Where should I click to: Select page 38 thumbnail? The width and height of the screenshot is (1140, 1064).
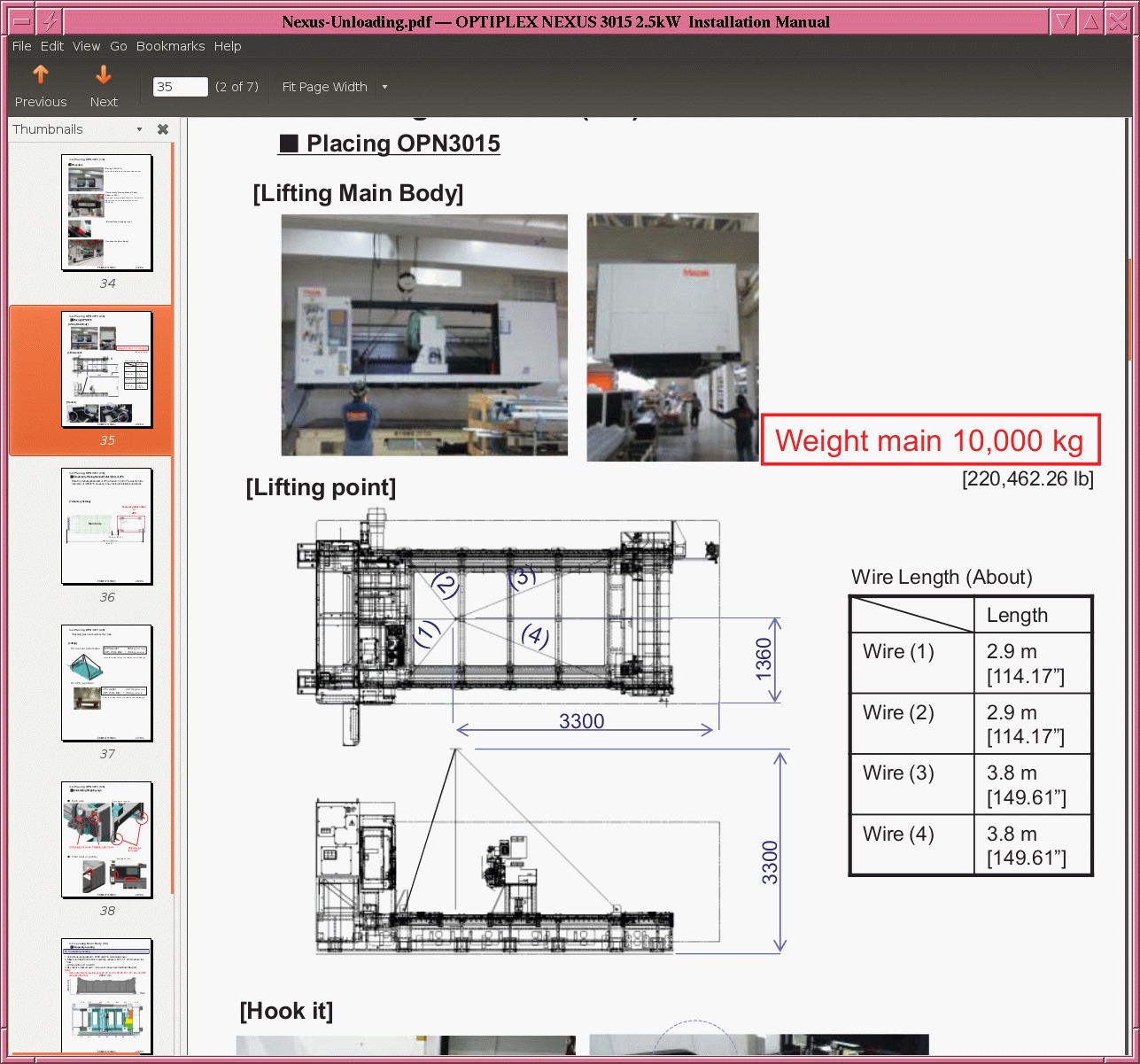(x=107, y=840)
